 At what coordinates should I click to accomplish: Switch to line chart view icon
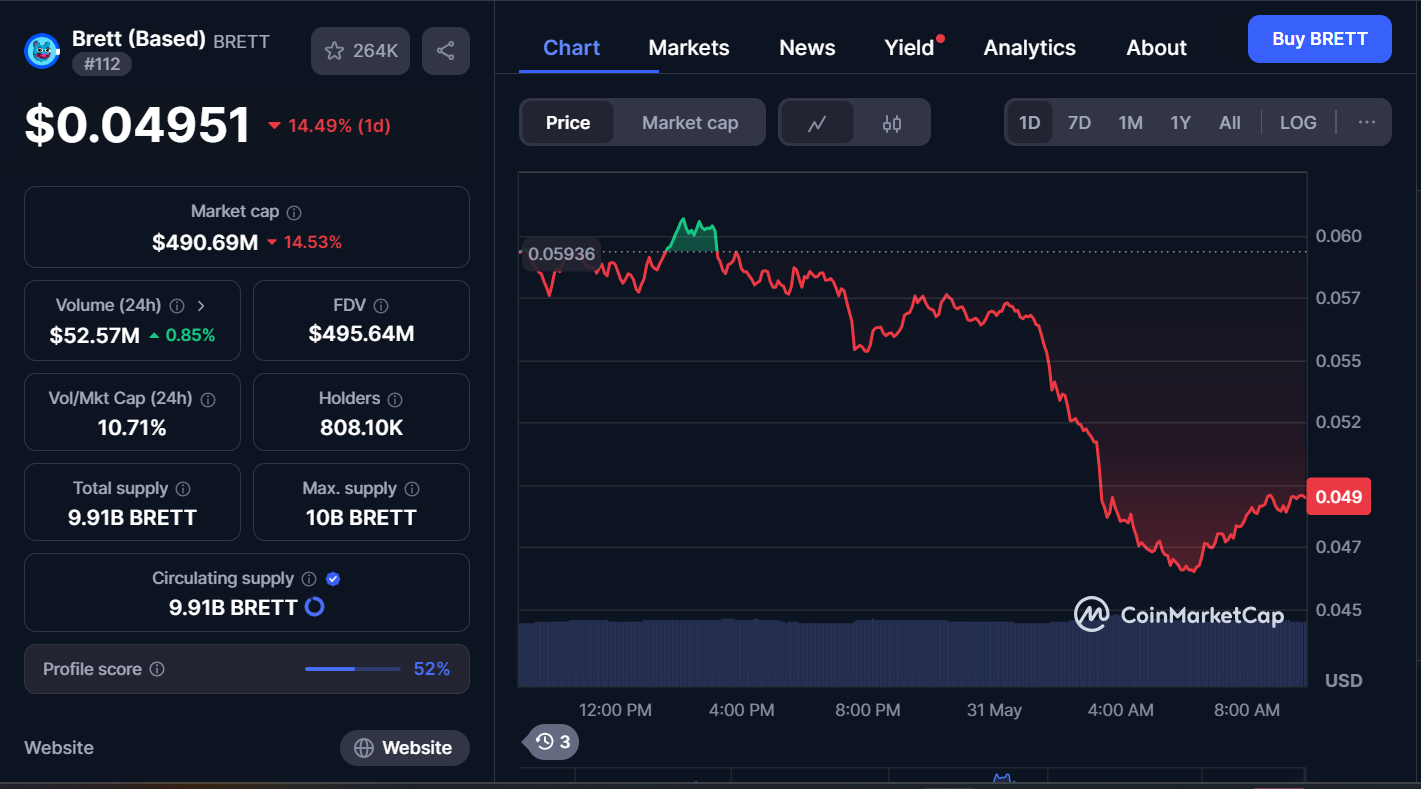[817, 123]
